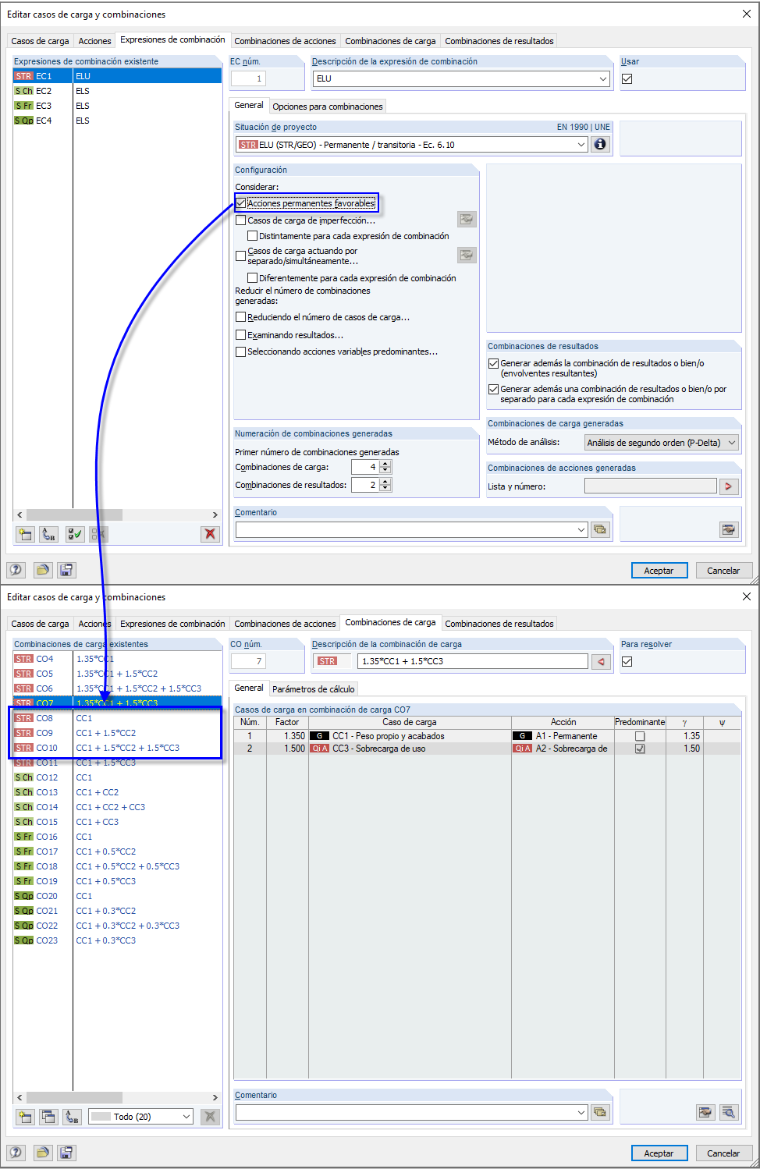Click Cancelar in lower dialog
The height and width of the screenshot is (1170, 760).
[x=723, y=1154]
